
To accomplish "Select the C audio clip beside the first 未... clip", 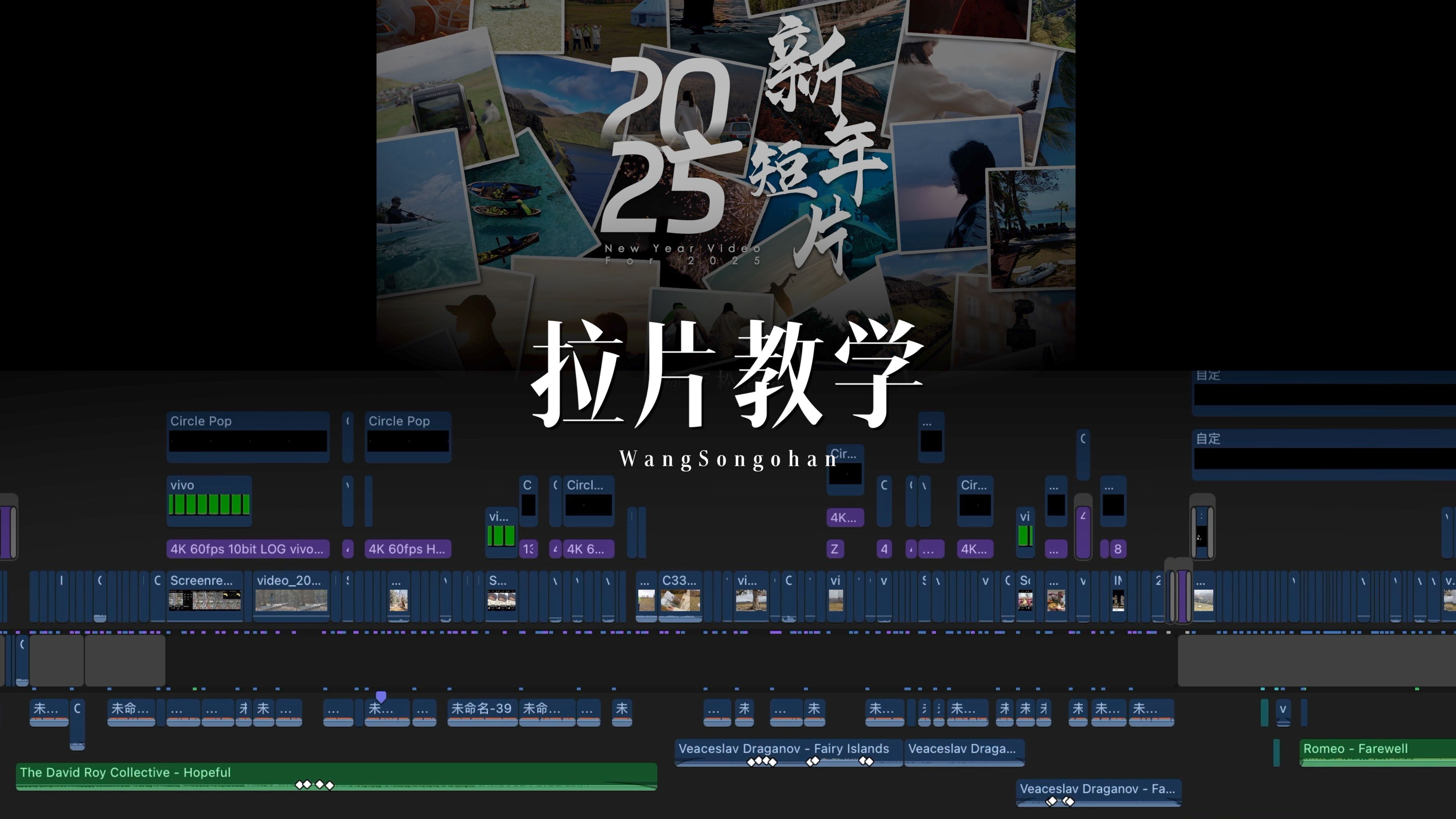I will pos(77,724).
